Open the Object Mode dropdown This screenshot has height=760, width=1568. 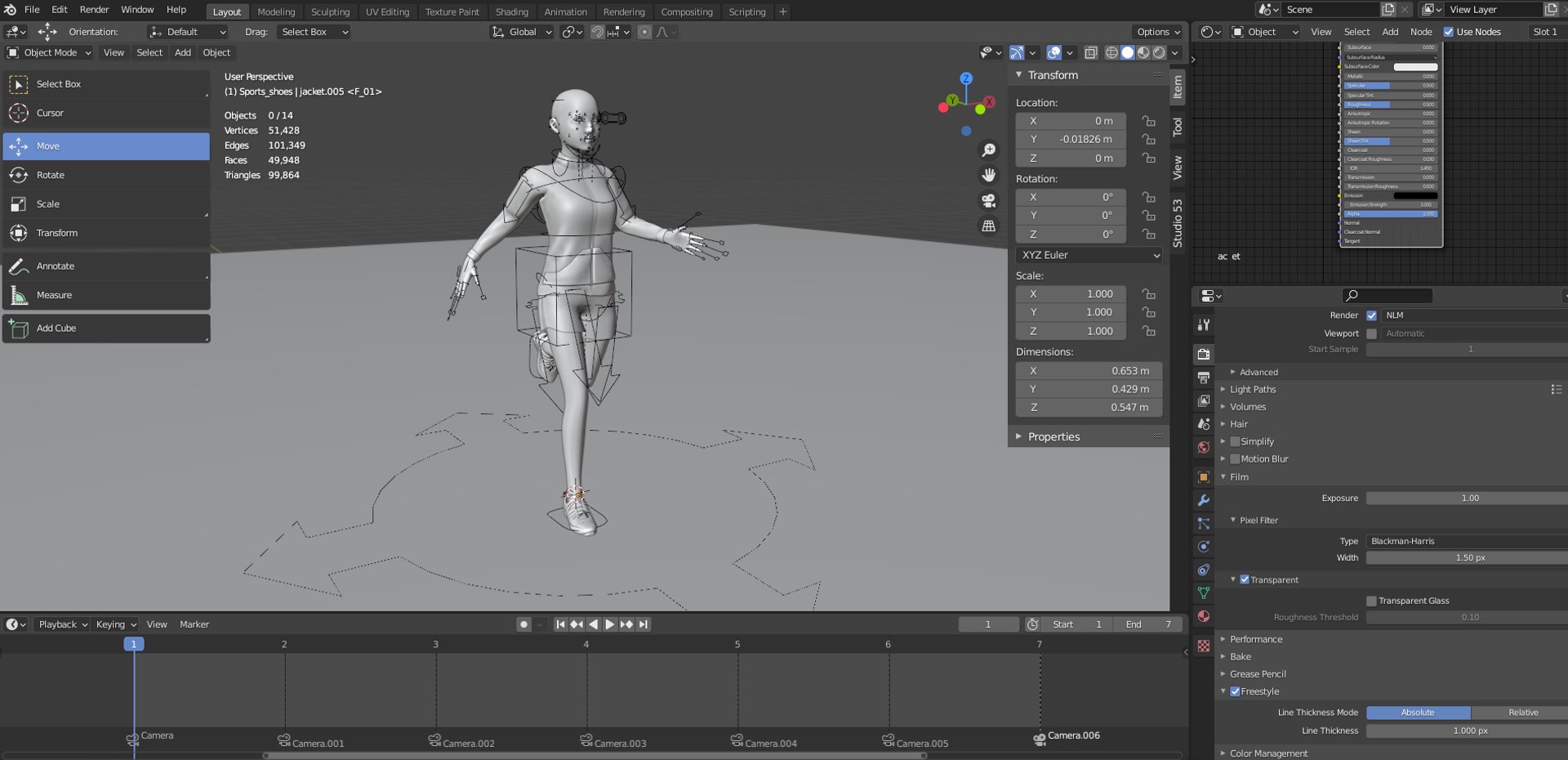tap(49, 52)
